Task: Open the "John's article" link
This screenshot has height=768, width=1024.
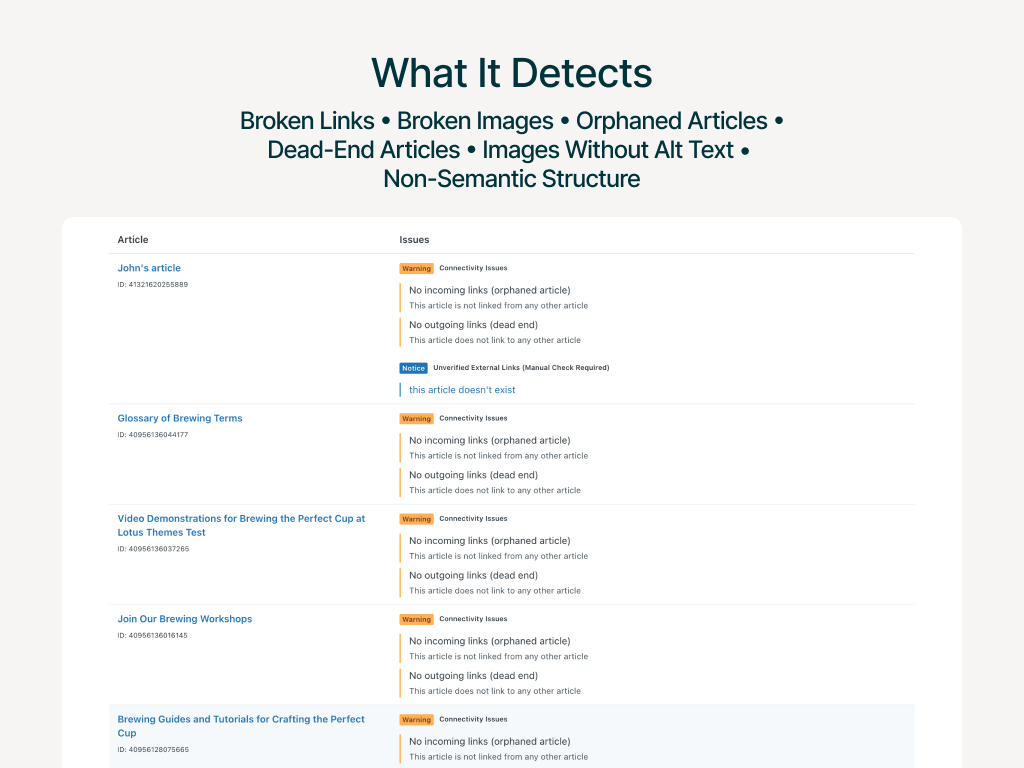Action: pyautogui.click(x=149, y=268)
